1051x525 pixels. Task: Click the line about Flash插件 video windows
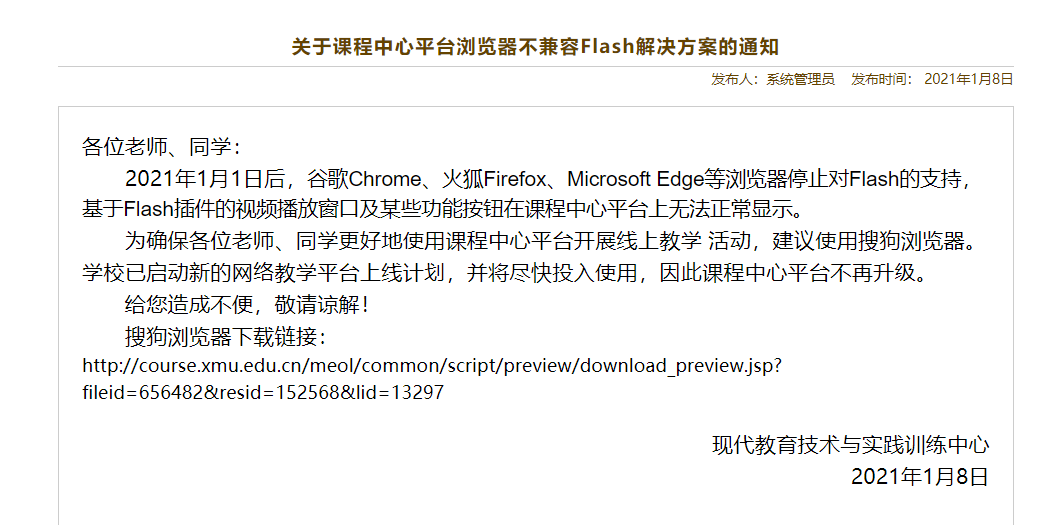coord(442,210)
